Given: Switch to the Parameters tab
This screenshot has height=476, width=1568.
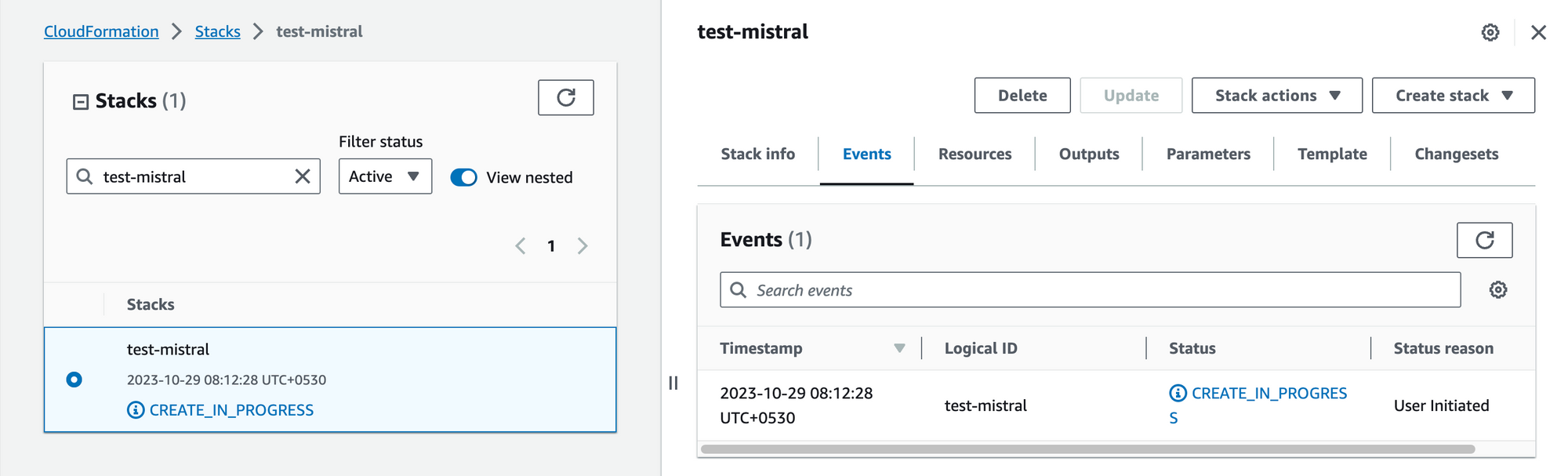Looking at the screenshot, I should pos(1208,154).
